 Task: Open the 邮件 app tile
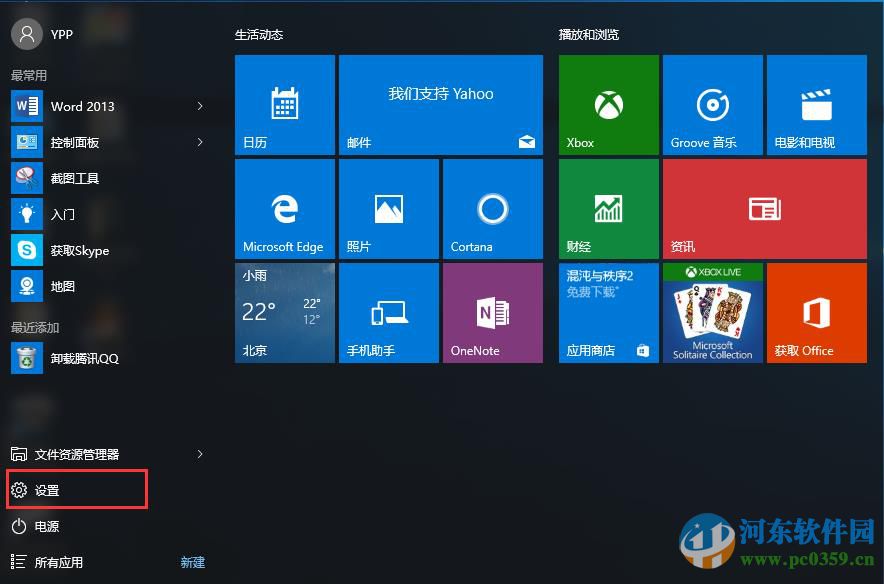[x=440, y=104]
